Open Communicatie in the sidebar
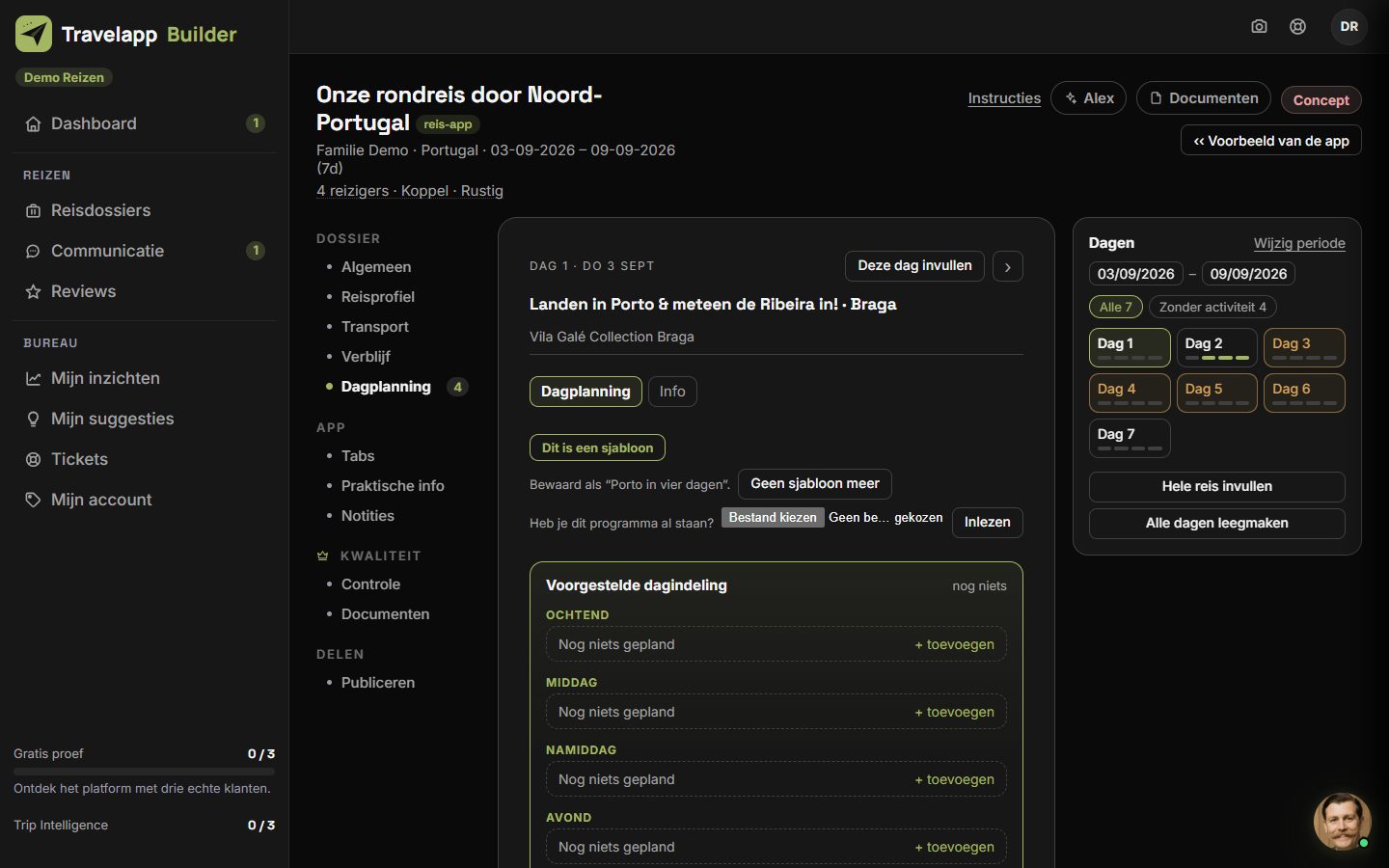Screen dimensions: 1389x868 pos(145,251)
